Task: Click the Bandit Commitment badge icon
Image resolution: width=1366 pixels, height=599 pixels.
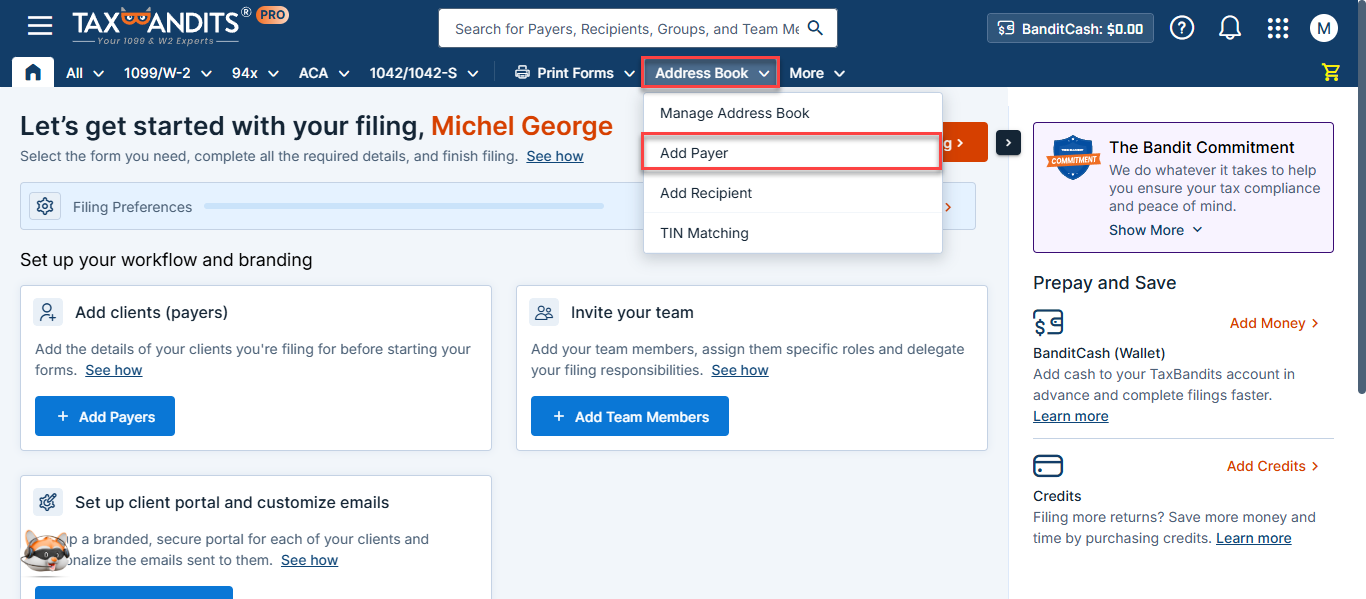Action: (1073, 157)
